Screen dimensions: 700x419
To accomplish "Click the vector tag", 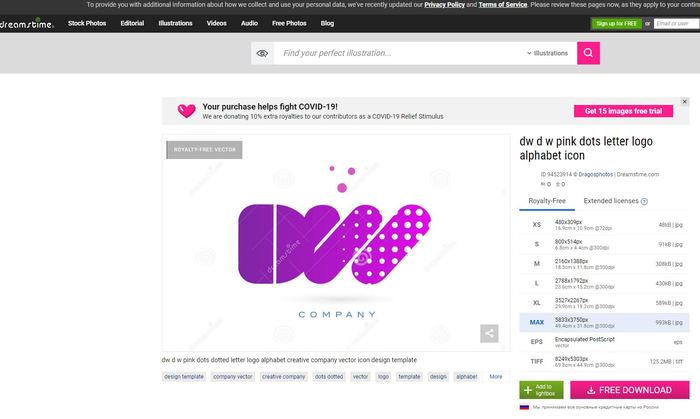I will (360, 377).
